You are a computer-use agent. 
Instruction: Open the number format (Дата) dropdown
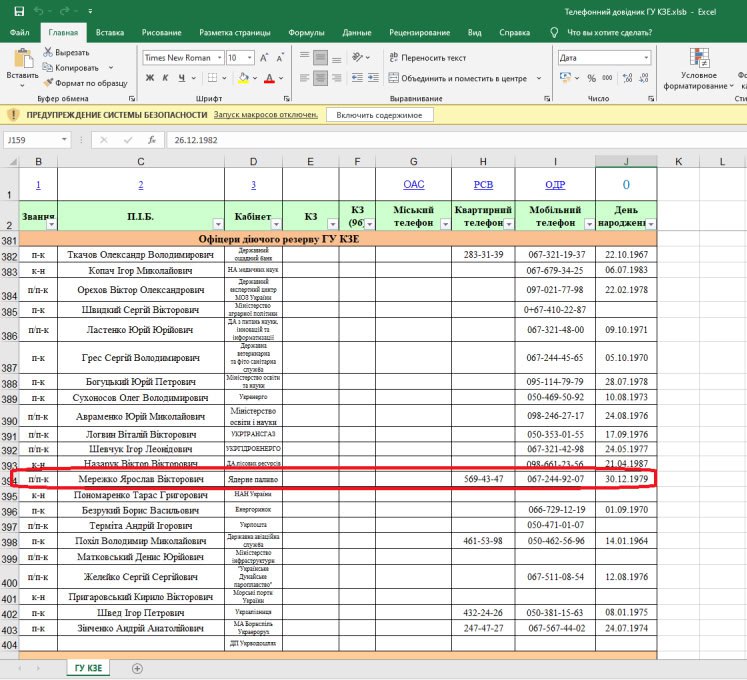click(x=646, y=58)
